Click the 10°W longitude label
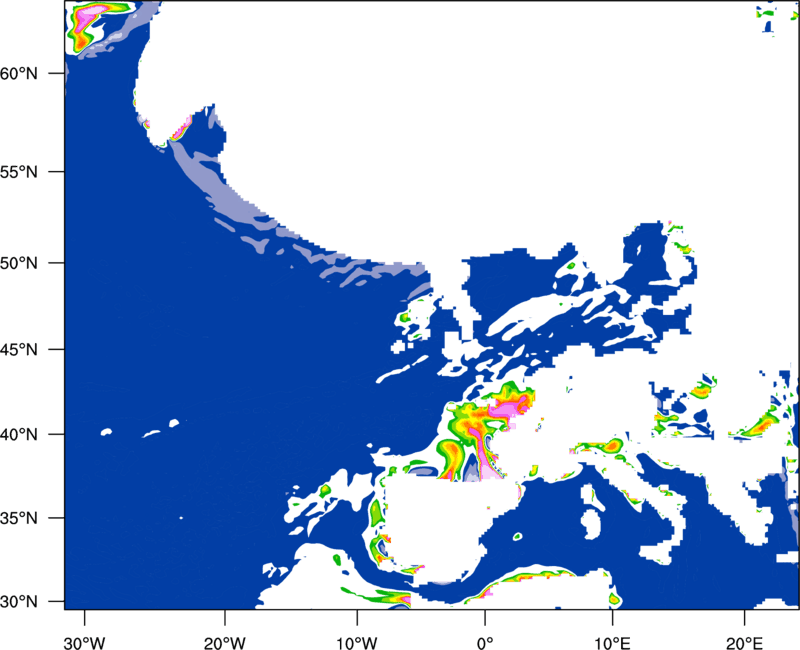 click(x=357, y=643)
